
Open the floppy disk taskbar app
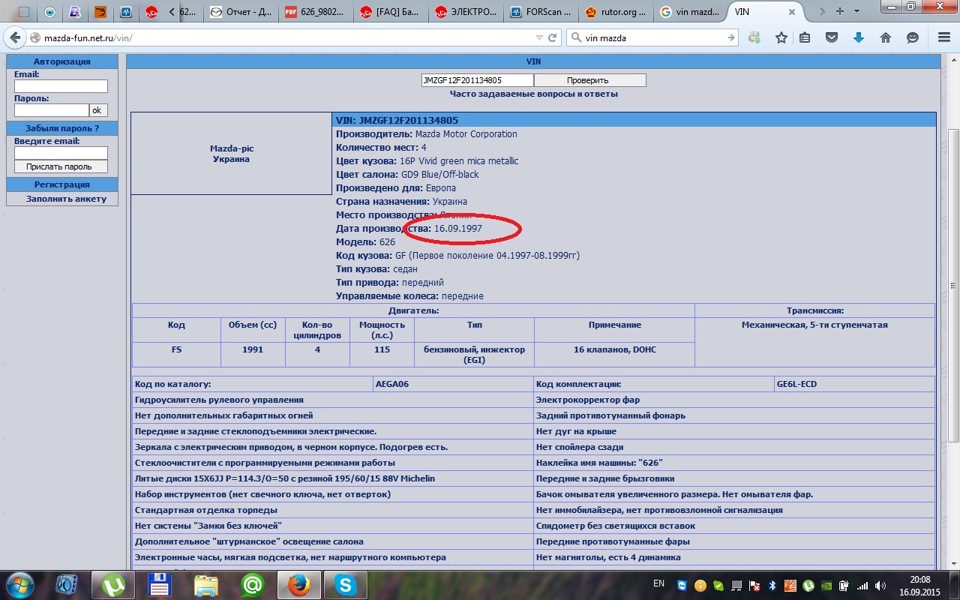point(159,585)
